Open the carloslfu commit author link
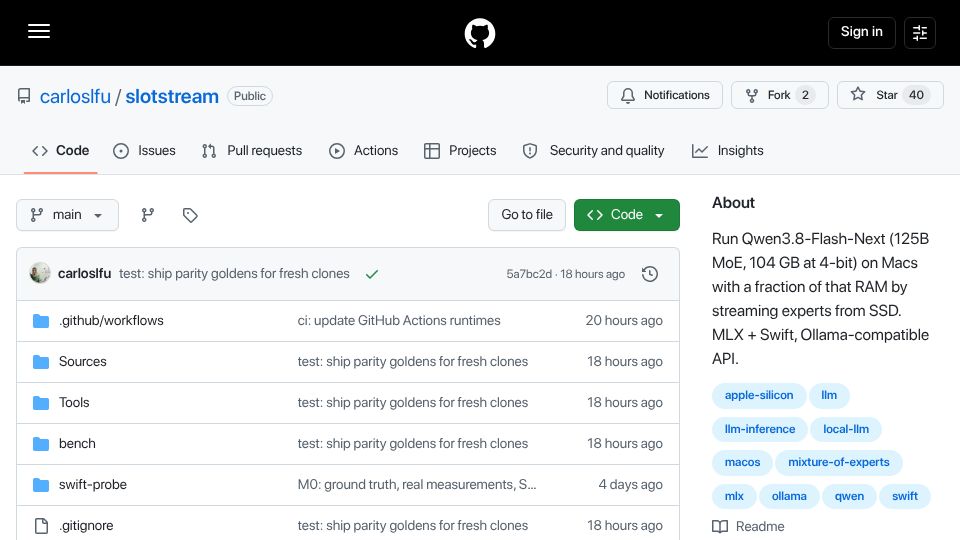 point(84,274)
